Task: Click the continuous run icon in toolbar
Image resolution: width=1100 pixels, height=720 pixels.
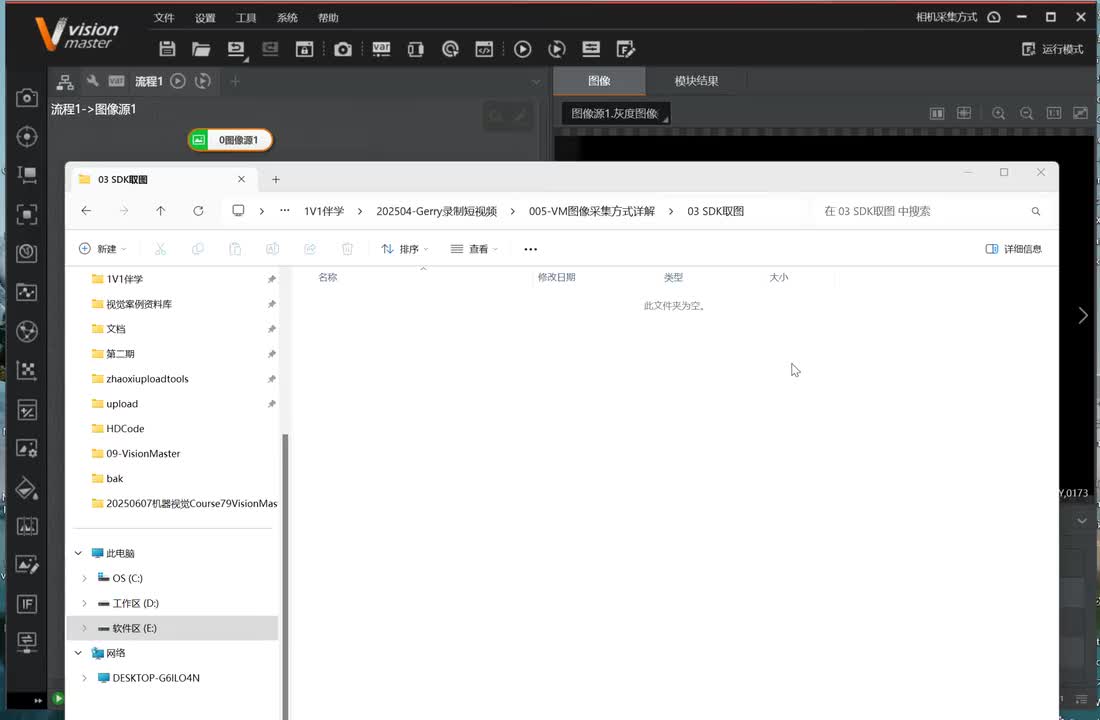Action: [557, 48]
